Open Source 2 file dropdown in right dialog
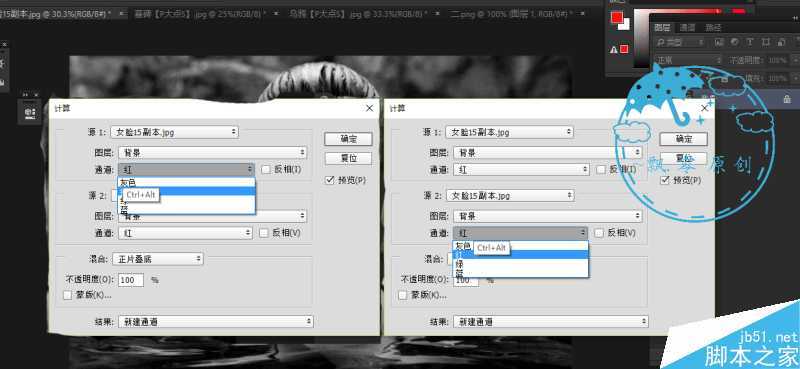 [x=510, y=195]
